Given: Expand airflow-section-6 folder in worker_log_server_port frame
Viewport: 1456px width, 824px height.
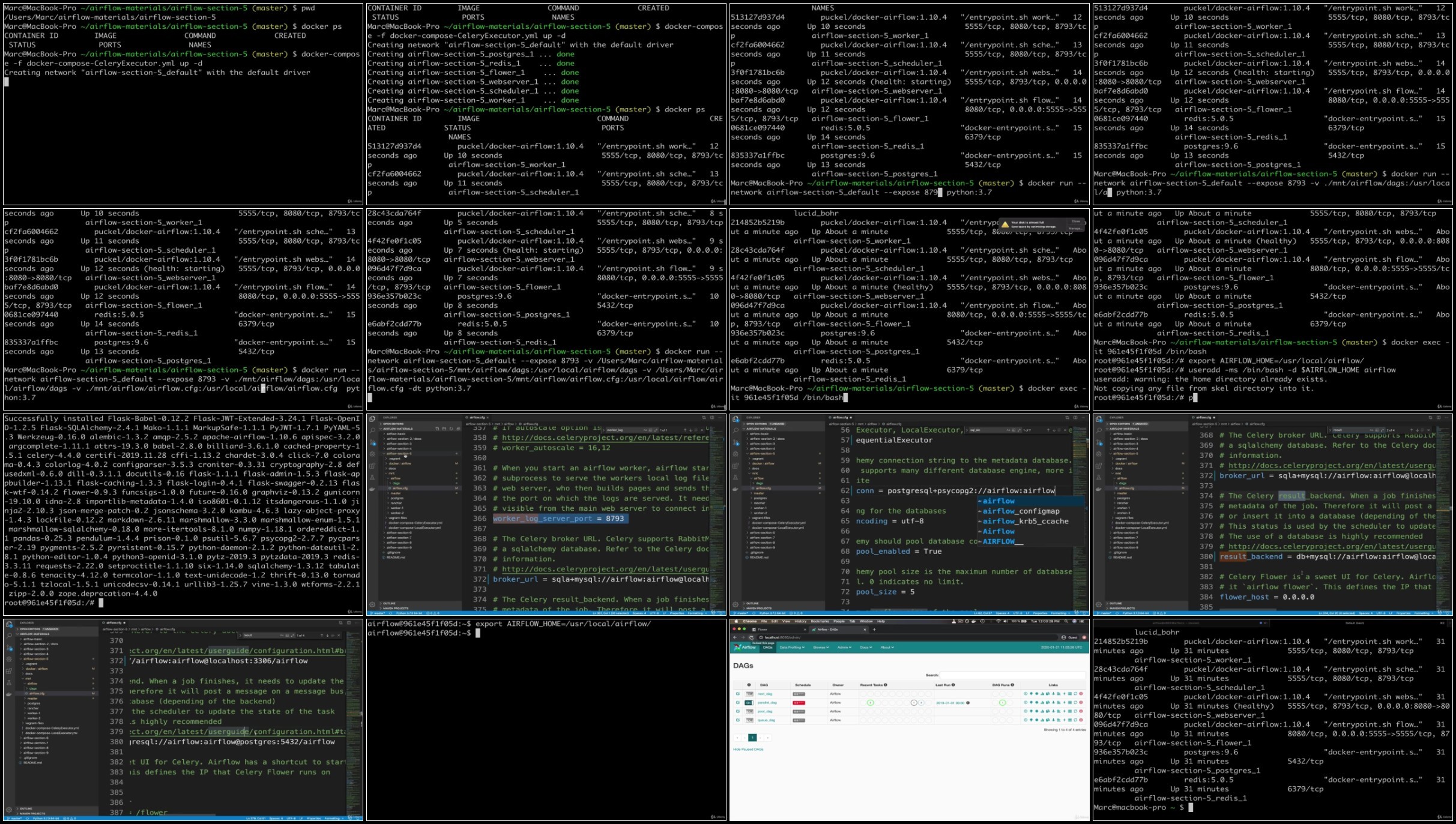Looking at the screenshot, I should point(399,532).
